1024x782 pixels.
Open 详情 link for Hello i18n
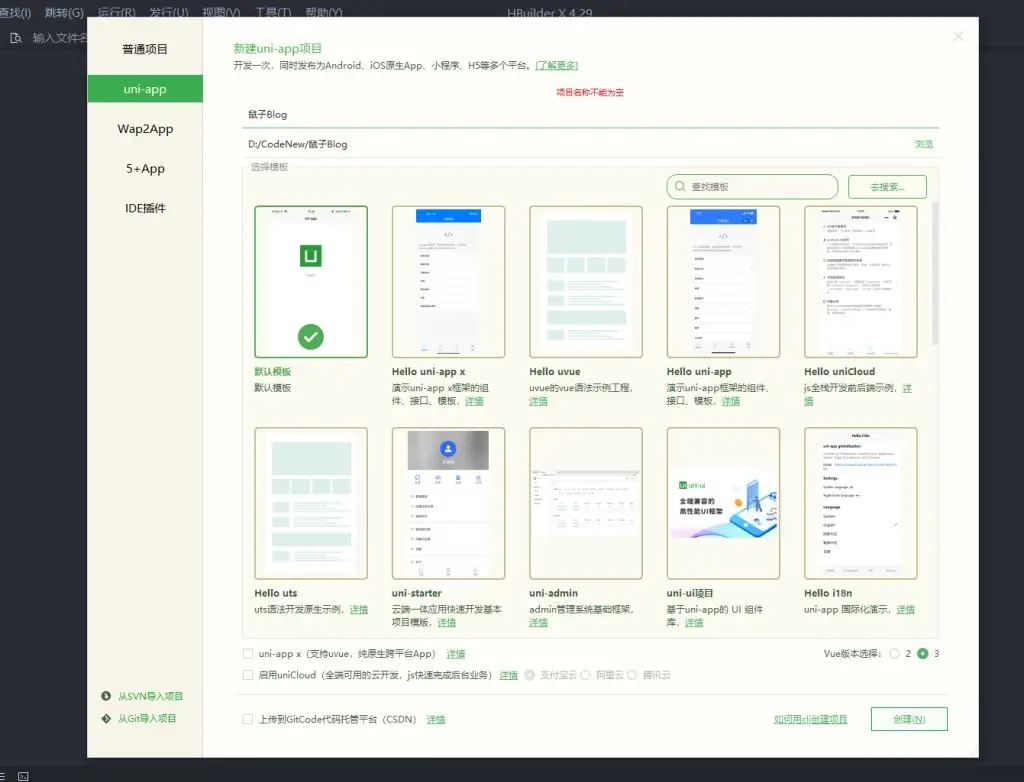coord(905,610)
